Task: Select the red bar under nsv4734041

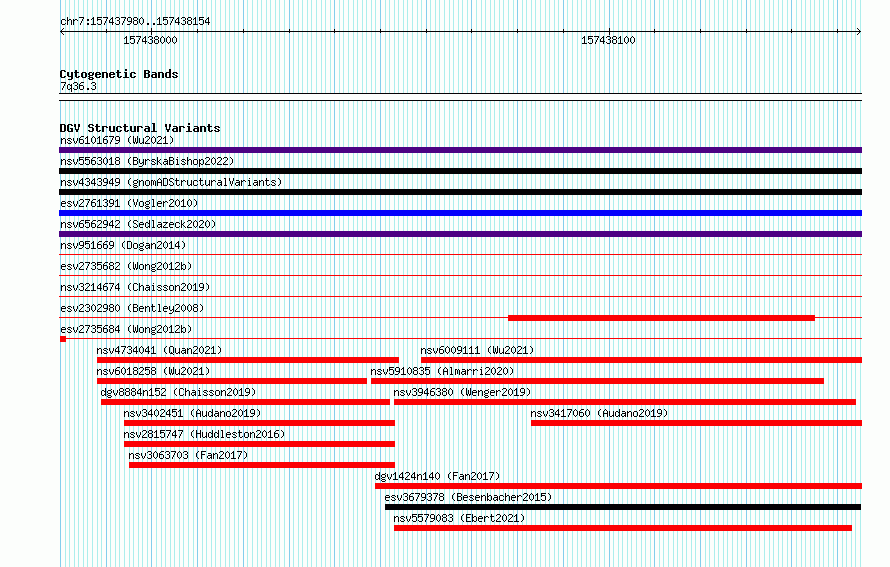Action: (x=247, y=360)
